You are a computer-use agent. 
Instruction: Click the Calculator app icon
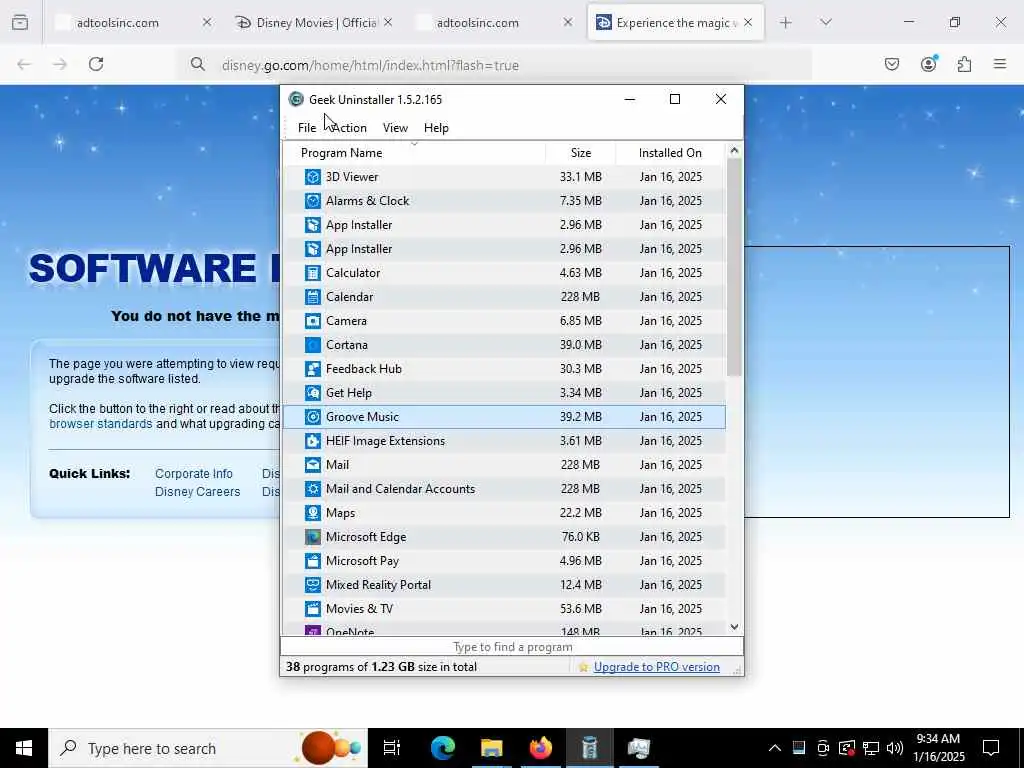[313, 273]
